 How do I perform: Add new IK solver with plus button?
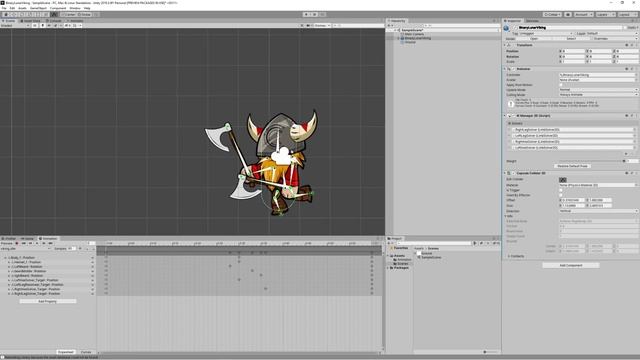(627, 154)
